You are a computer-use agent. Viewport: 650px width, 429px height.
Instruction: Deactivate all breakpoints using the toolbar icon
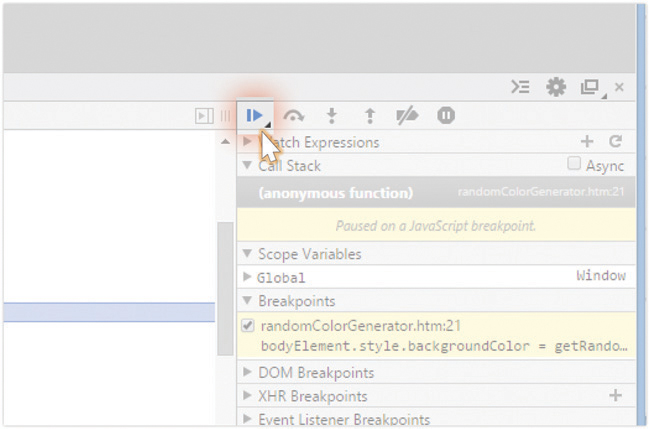pyautogui.click(x=407, y=116)
